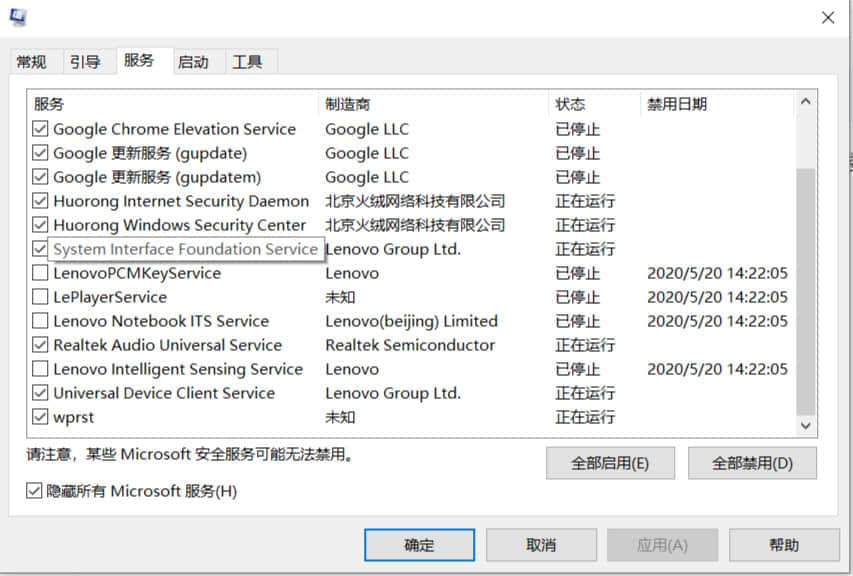Toggle 隐藏所有 Microsoft 服务 checkbox
853x576 pixels.
click(x=34, y=491)
